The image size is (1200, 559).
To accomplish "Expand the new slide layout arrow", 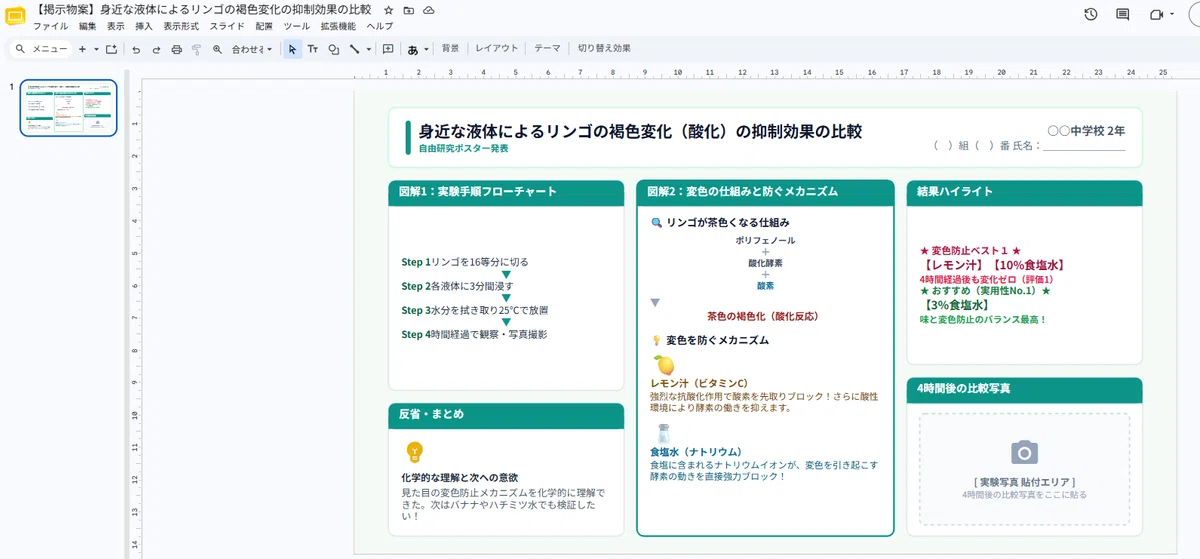I will click(x=96, y=49).
